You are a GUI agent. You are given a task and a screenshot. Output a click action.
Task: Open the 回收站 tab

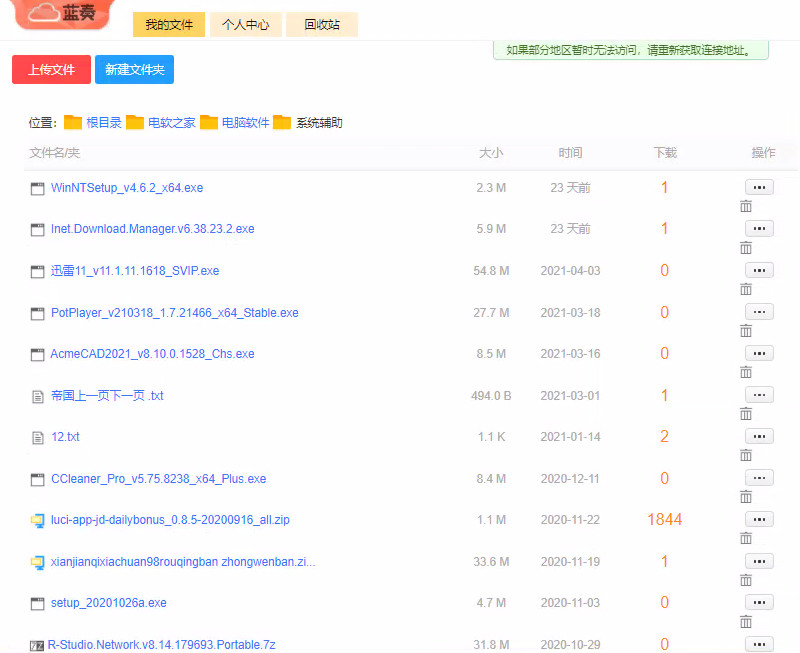tap(322, 24)
